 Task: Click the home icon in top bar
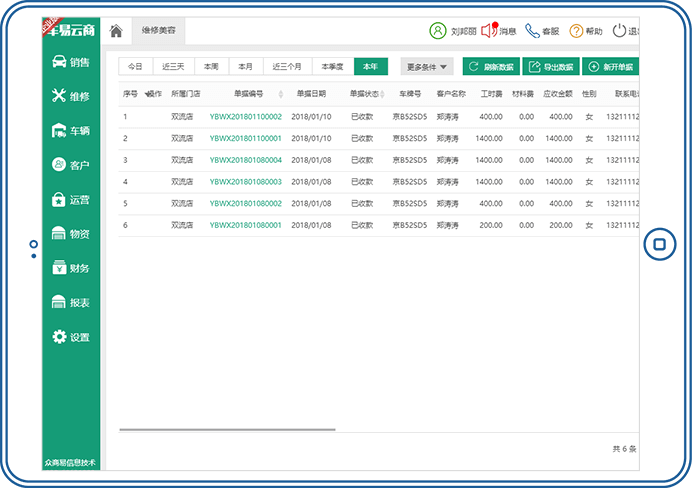(116, 31)
